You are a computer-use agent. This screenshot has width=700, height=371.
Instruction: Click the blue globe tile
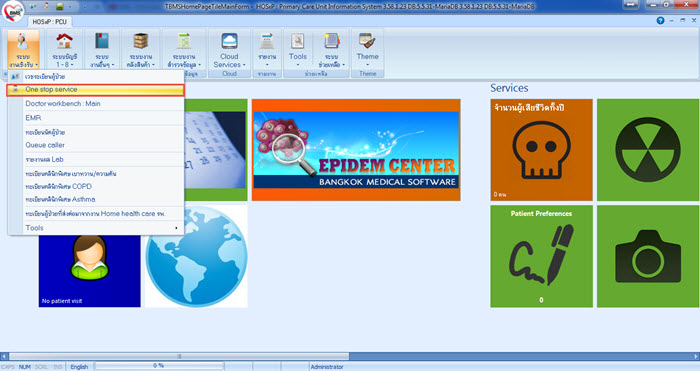(x=196, y=256)
